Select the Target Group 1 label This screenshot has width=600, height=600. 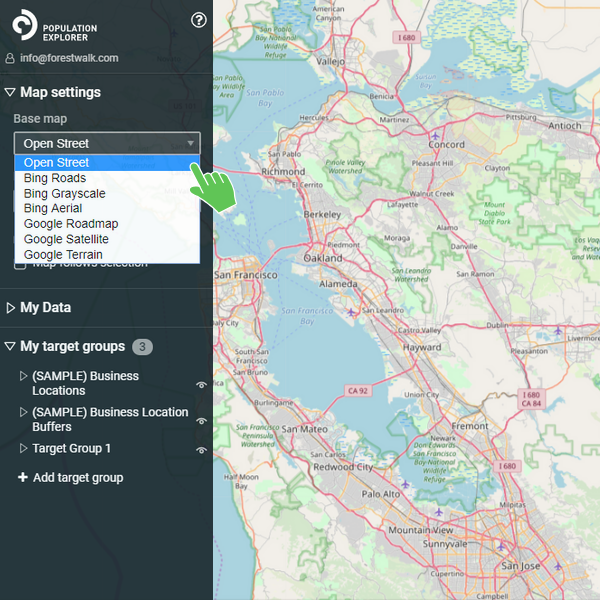72,448
